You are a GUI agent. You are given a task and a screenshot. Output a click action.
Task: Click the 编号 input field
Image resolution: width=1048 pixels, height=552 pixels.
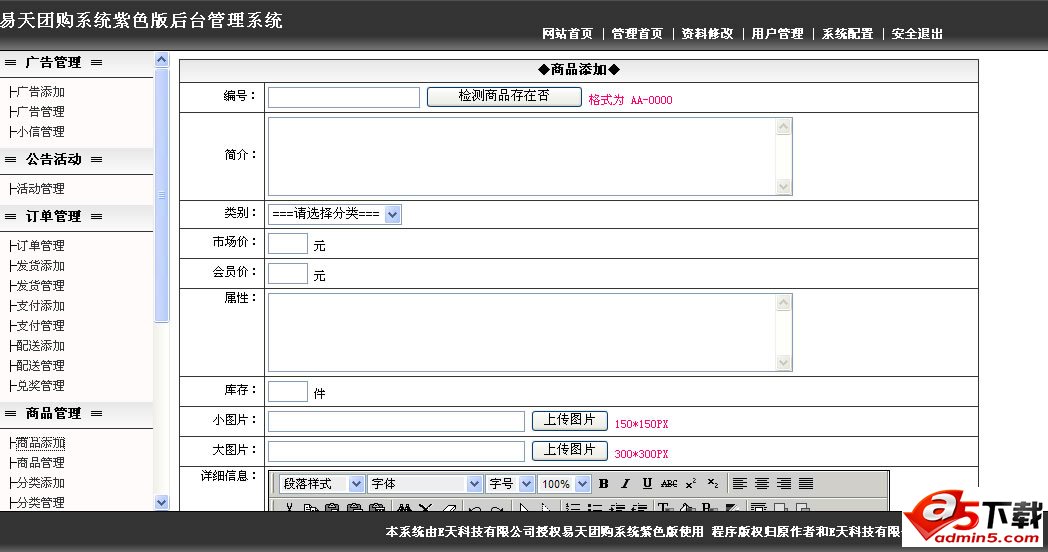click(x=343, y=97)
